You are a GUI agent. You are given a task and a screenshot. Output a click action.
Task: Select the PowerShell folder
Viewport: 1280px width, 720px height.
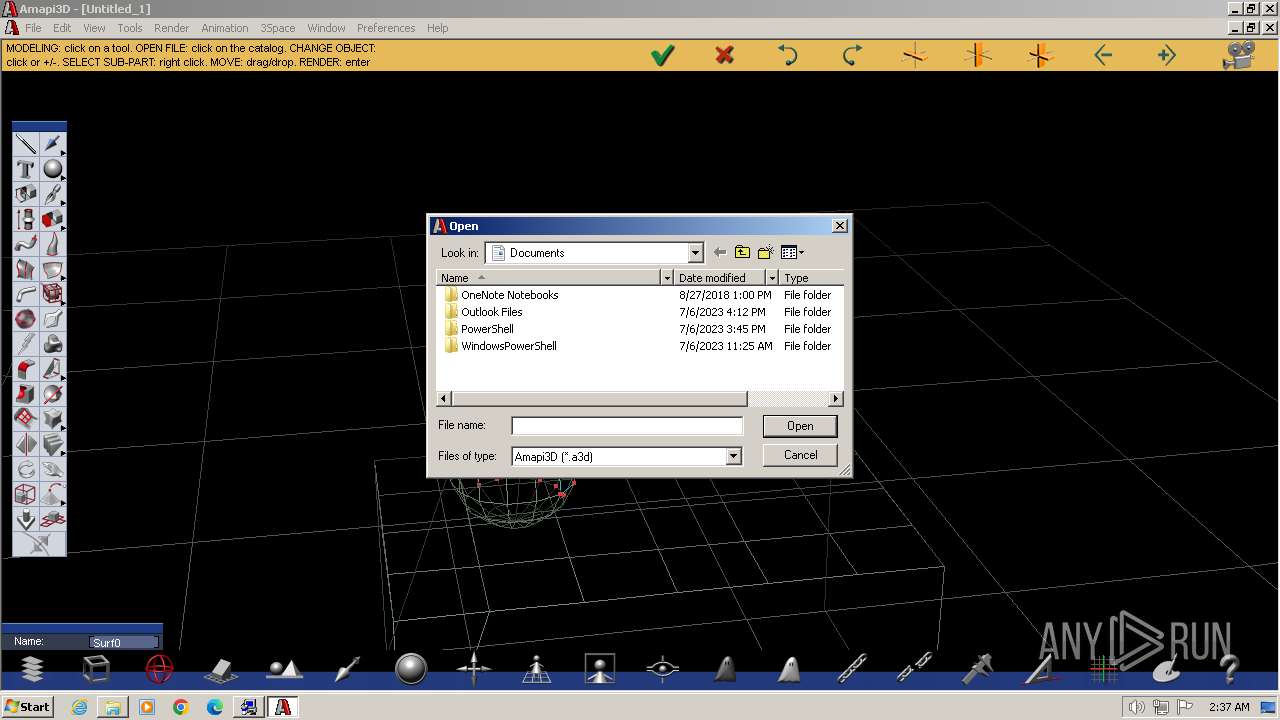tap(479, 329)
